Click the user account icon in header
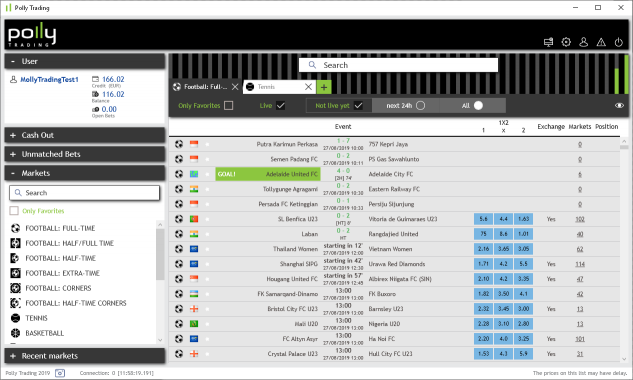This screenshot has height=380, width=633. tap(583, 42)
